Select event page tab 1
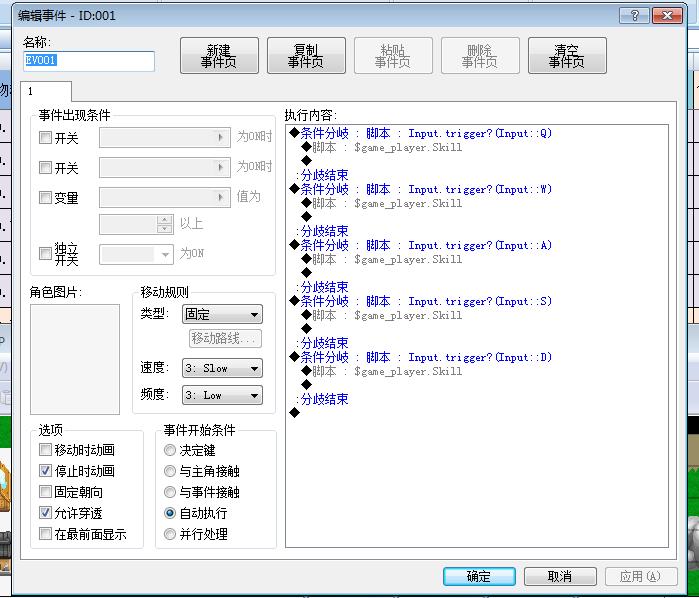The width and height of the screenshot is (699, 598). point(46,91)
